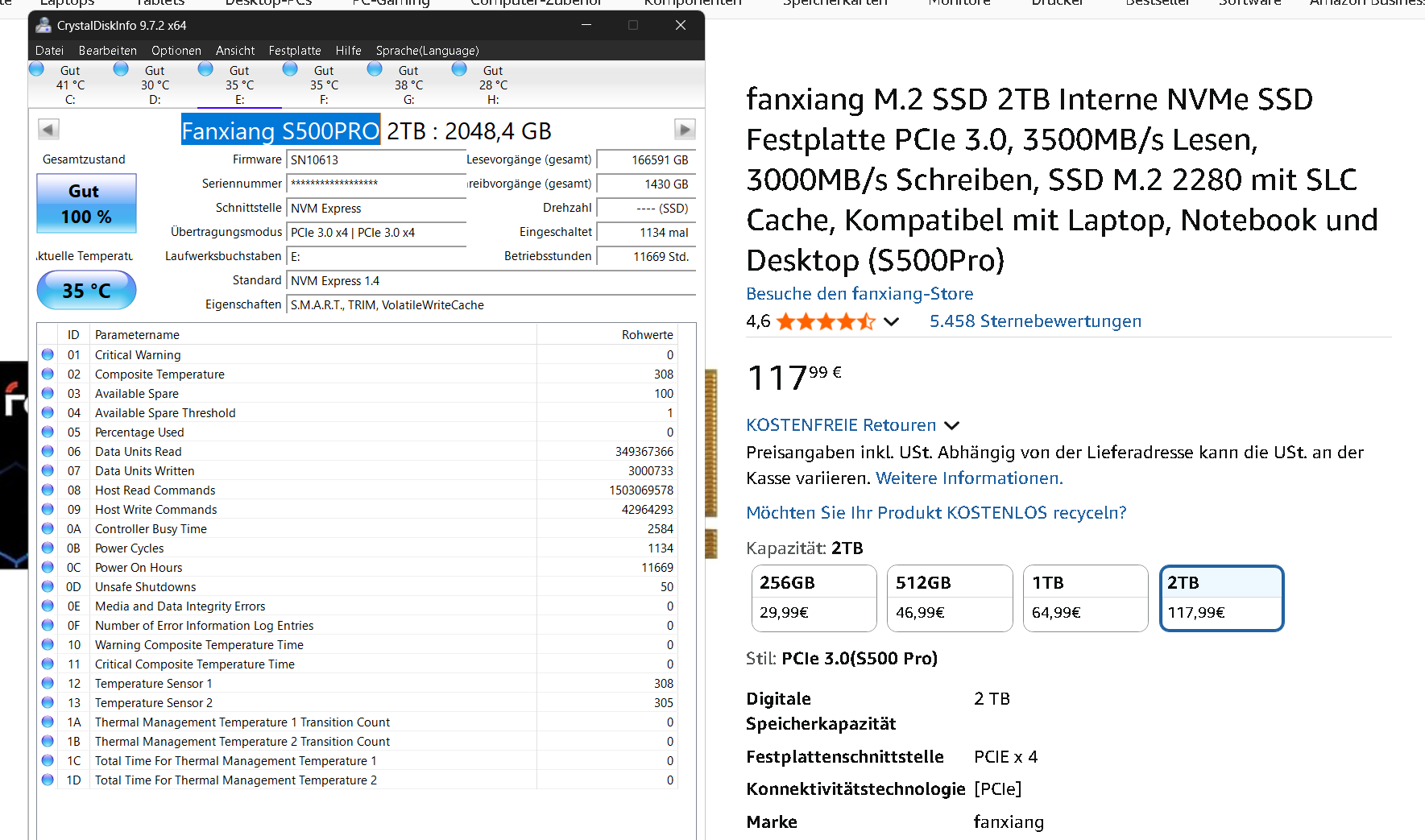Click the Eigenschaften field
This screenshot has width=1425, height=840.
[x=491, y=305]
